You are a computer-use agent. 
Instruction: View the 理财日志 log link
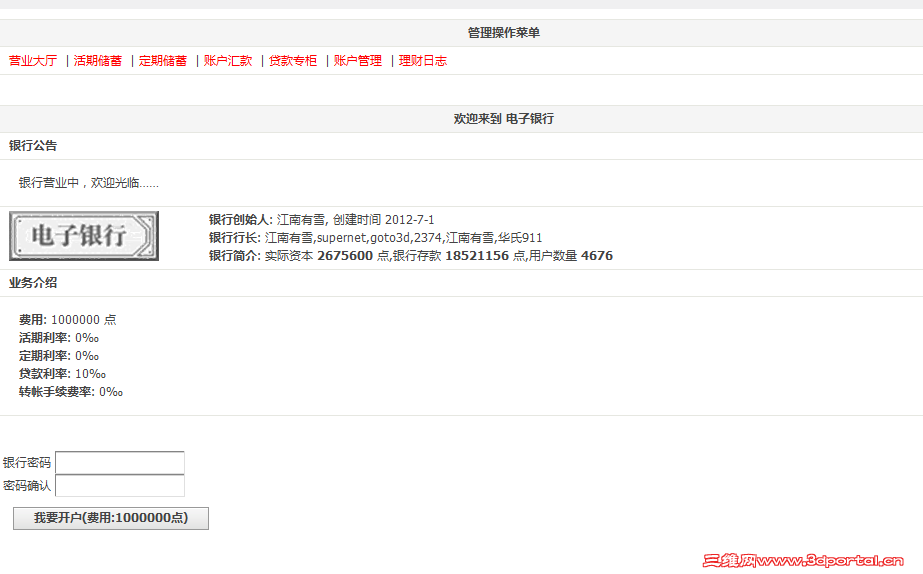pyautogui.click(x=423, y=61)
